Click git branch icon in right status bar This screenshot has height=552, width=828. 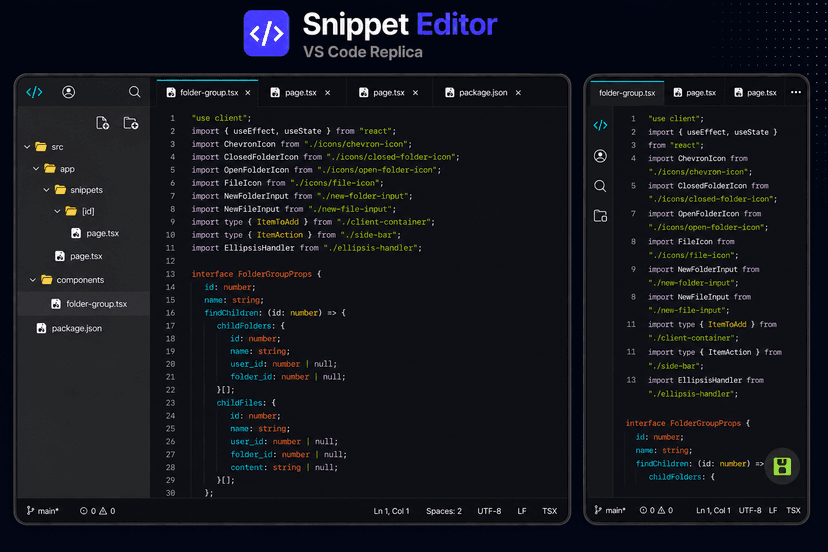[598, 510]
